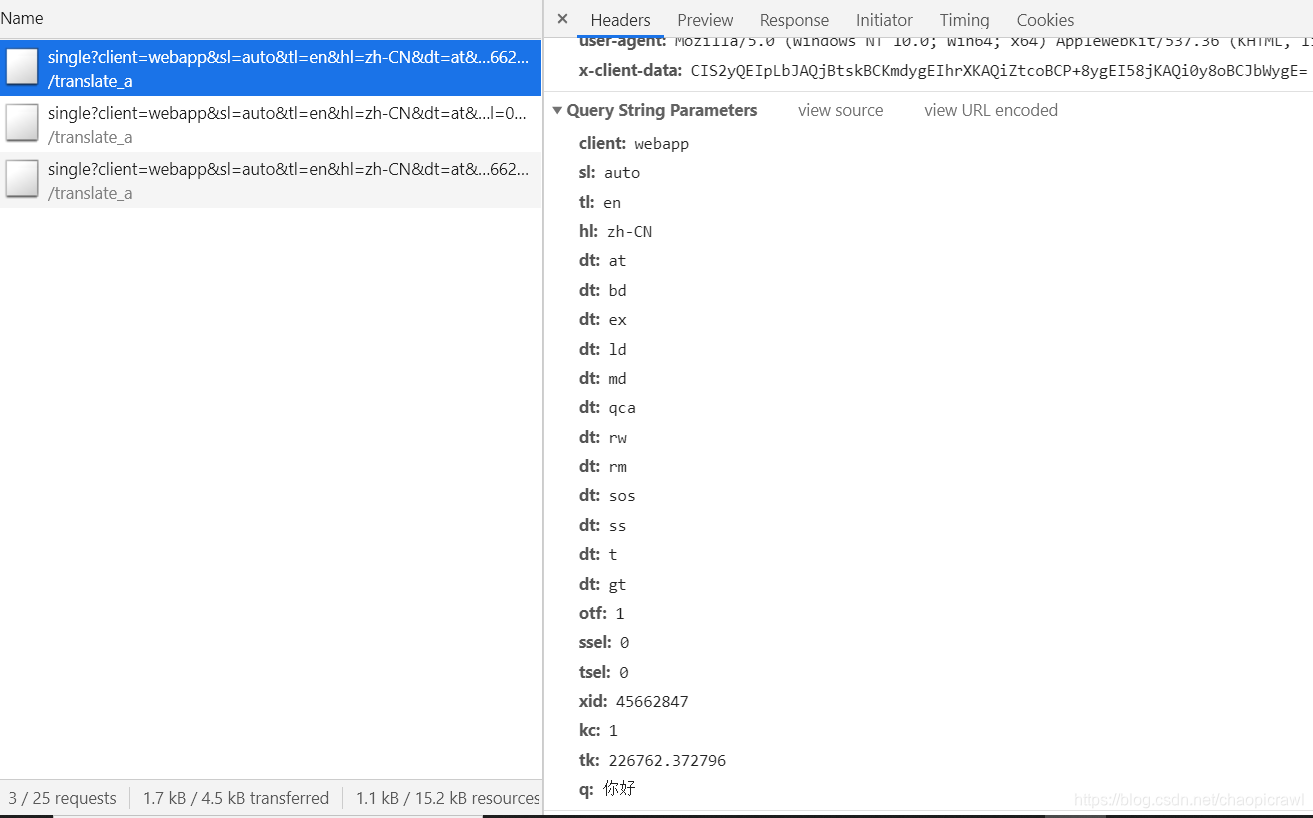Open the Response tab

point(794,20)
